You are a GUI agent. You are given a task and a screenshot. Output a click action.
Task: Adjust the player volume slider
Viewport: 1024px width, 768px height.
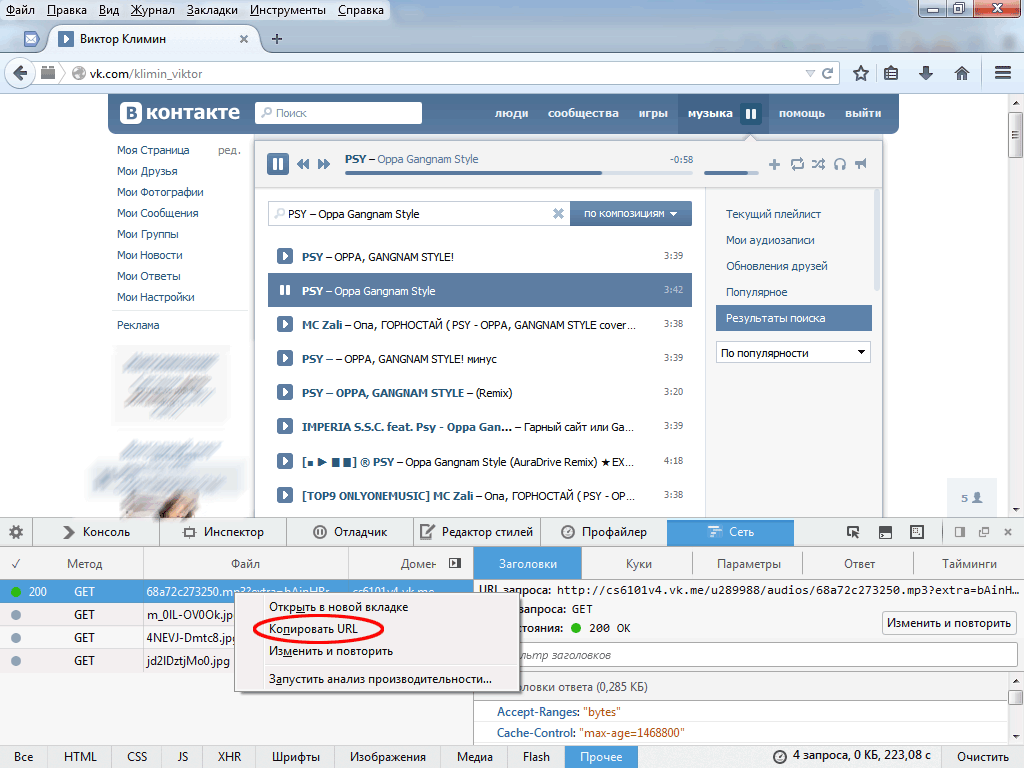point(731,173)
